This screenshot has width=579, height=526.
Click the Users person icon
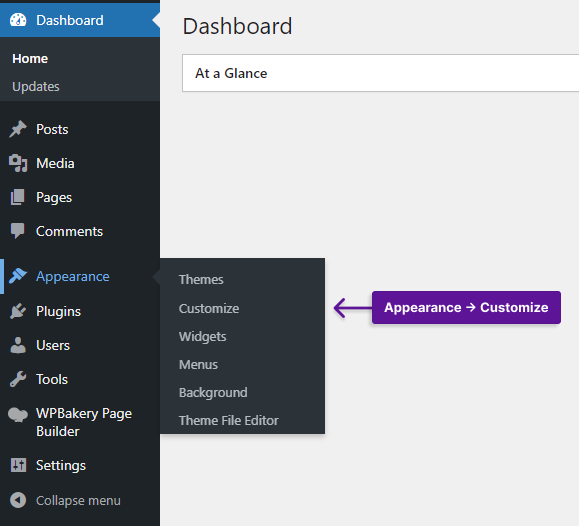pyautogui.click(x=18, y=345)
